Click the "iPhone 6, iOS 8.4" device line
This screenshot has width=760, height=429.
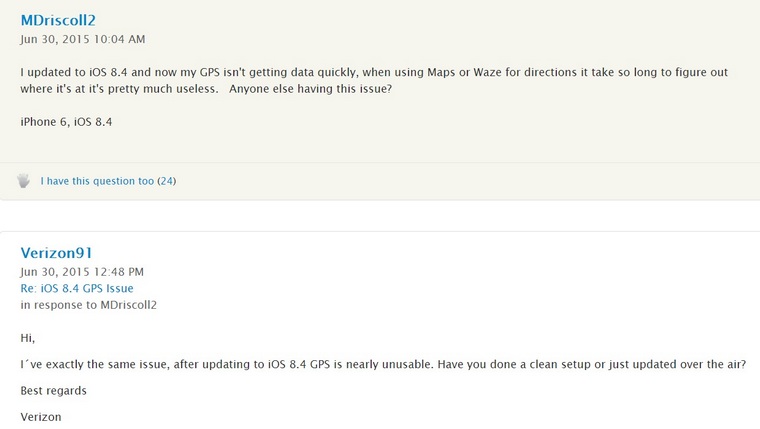coord(66,122)
